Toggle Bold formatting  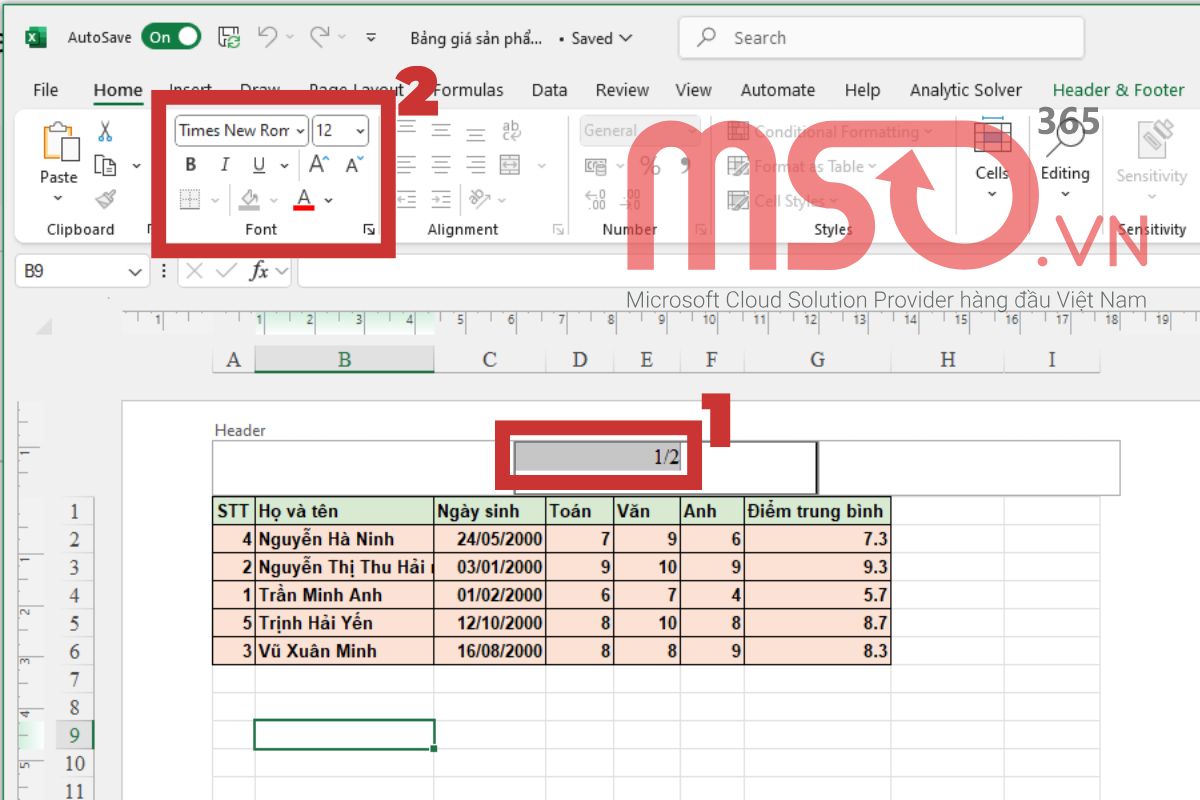click(x=191, y=165)
